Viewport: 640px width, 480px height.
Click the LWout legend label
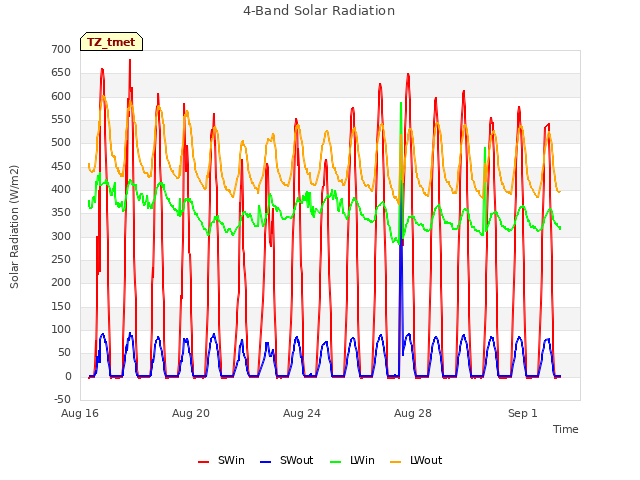pyautogui.click(x=426, y=460)
